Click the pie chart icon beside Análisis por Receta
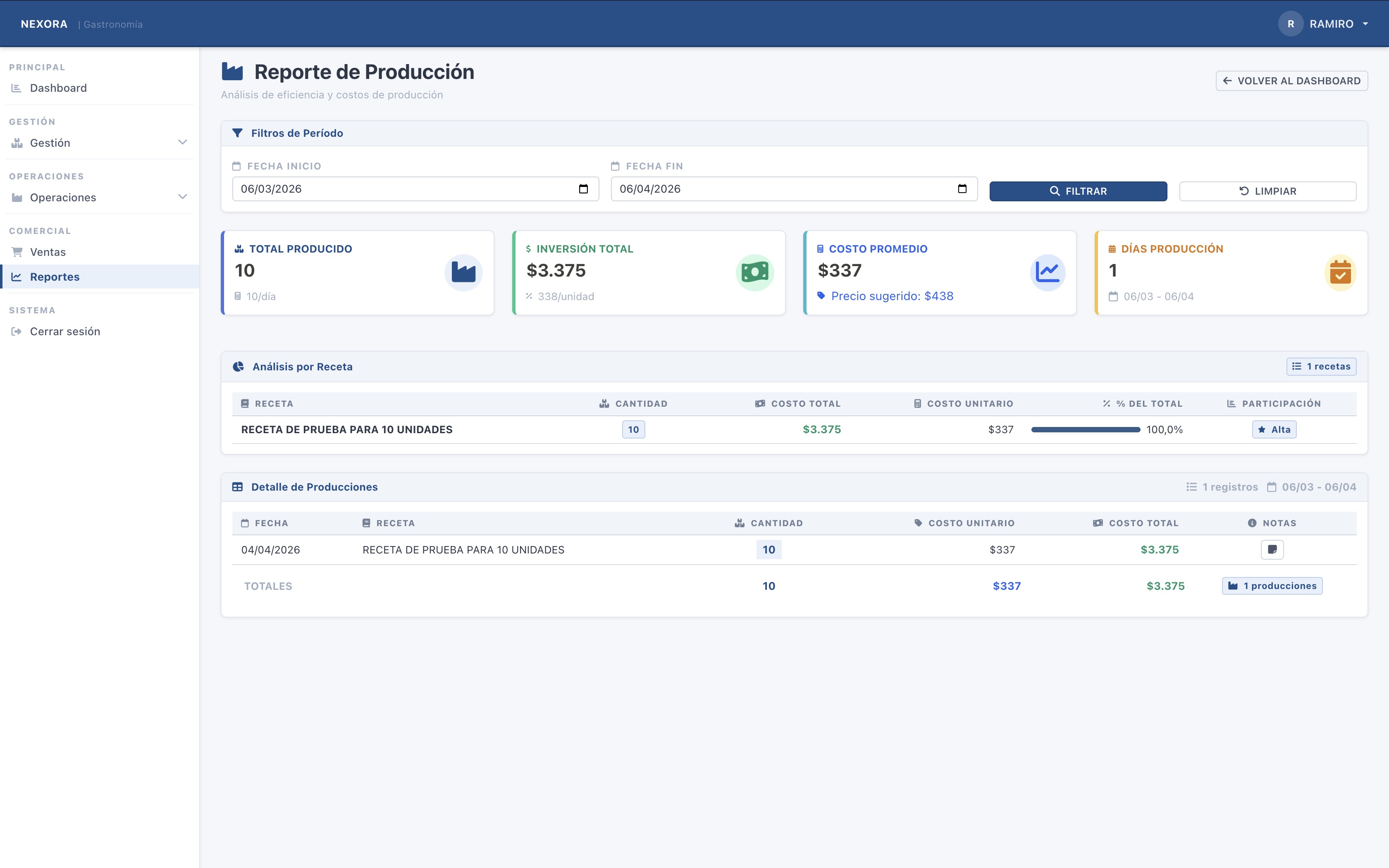 [x=238, y=366]
